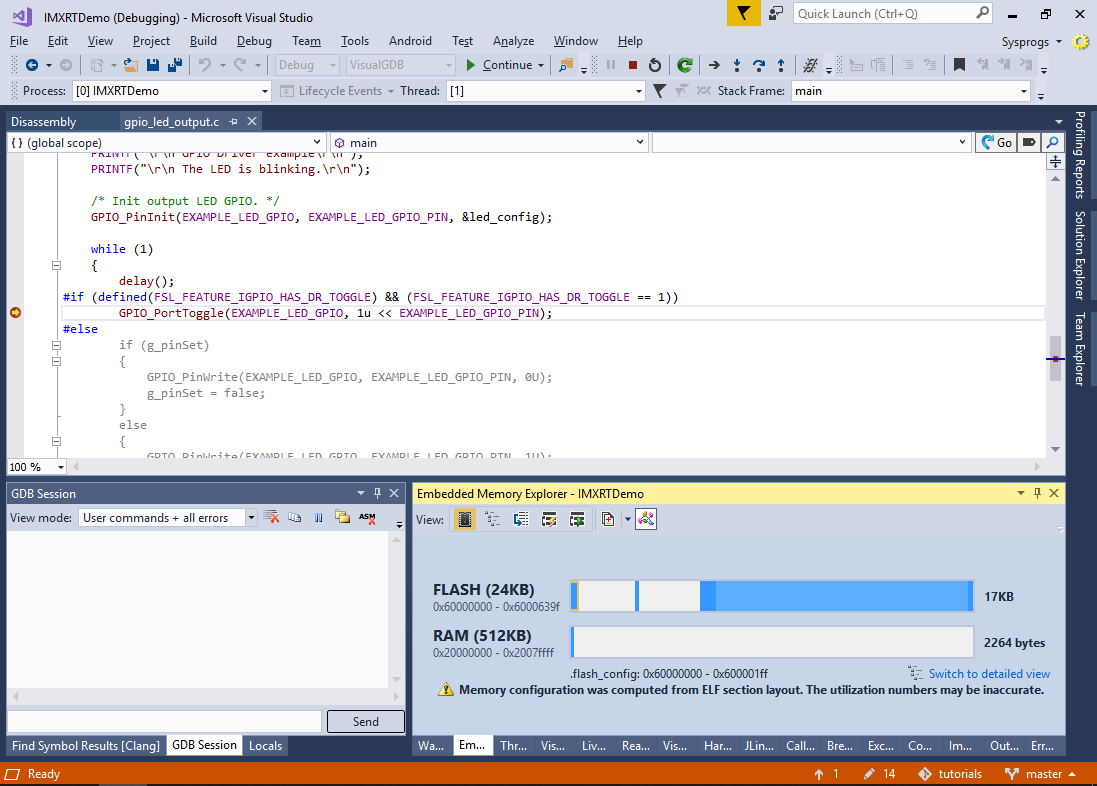The image size is (1097, 786).
Task: Pin the GDB Session panel
Action: coord(377,493)
